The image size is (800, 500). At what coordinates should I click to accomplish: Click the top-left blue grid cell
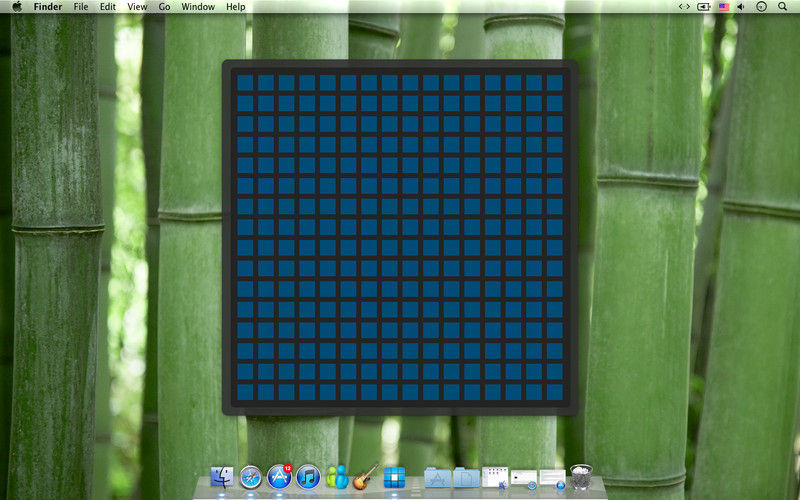pyautogui.click(x=245, y=82)
